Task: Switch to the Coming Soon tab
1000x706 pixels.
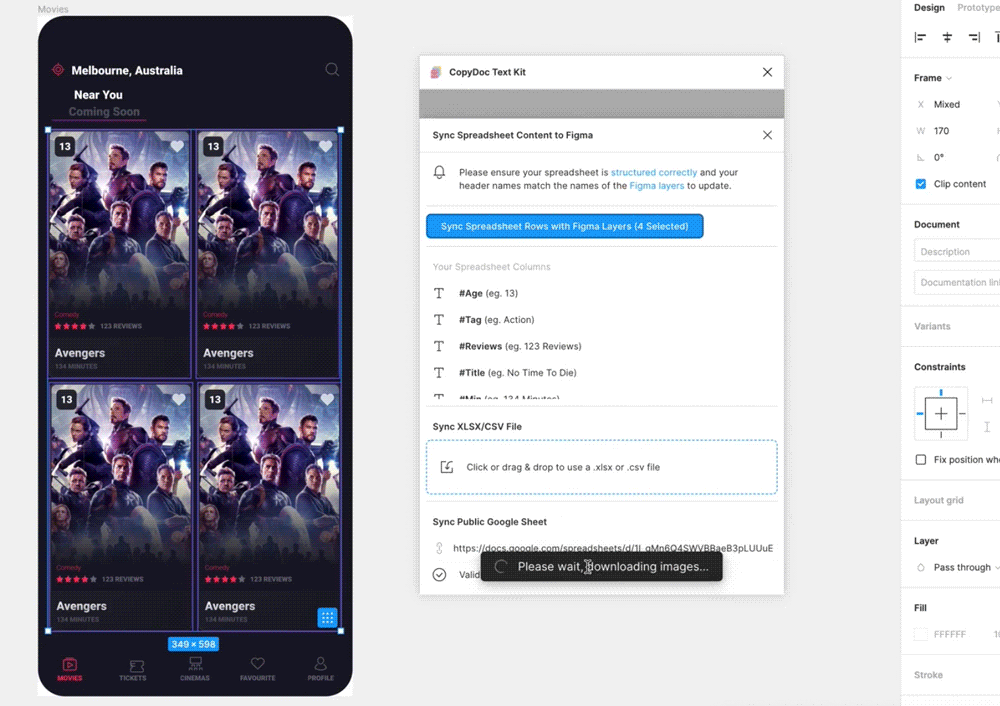Action: click(104, 112)
